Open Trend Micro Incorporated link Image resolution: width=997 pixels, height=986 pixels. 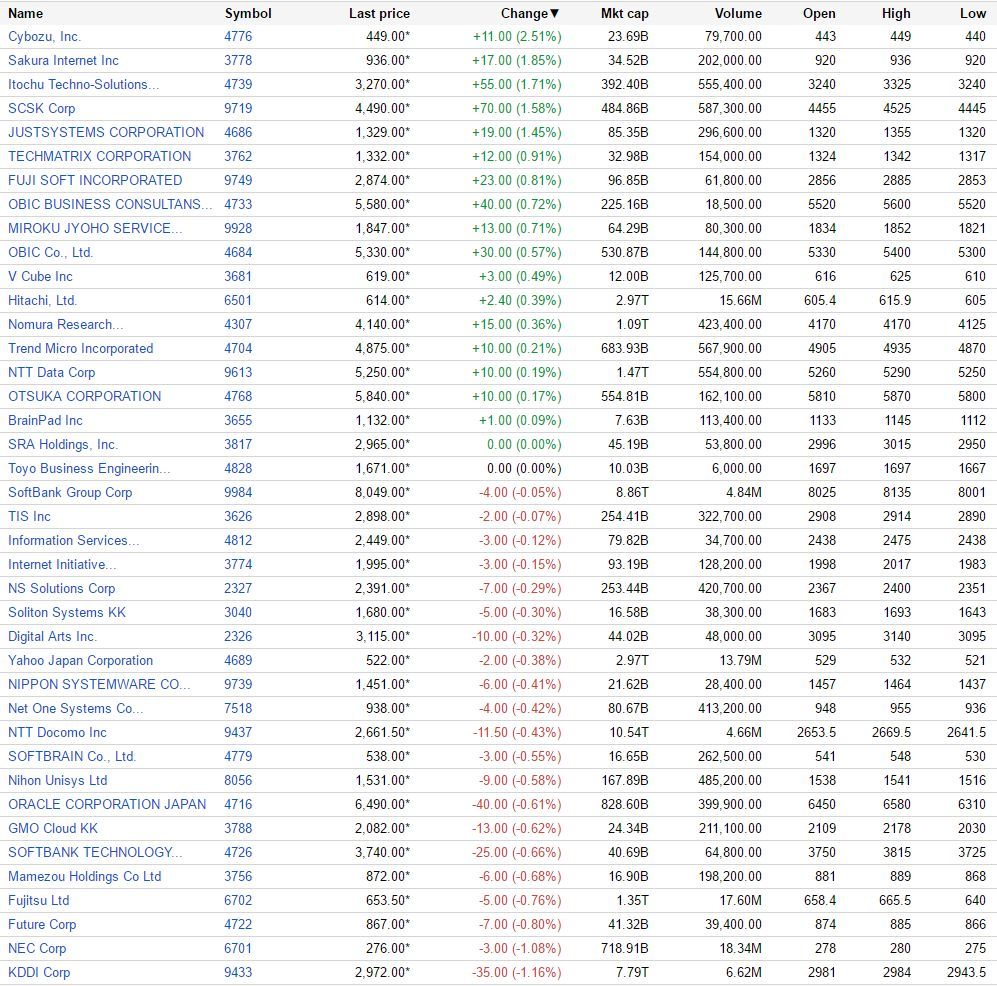tap(80, 348)
